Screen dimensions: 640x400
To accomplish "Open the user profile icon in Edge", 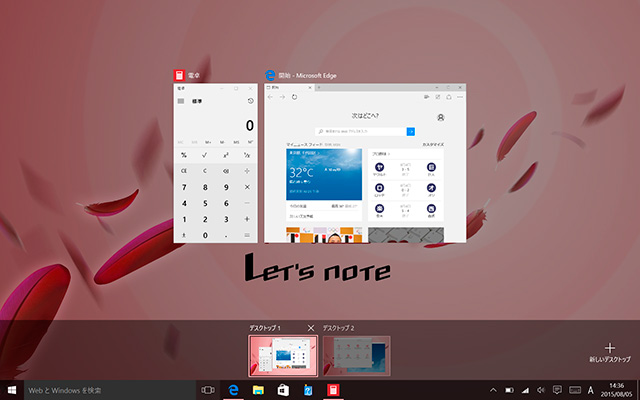I will [440, 117].
